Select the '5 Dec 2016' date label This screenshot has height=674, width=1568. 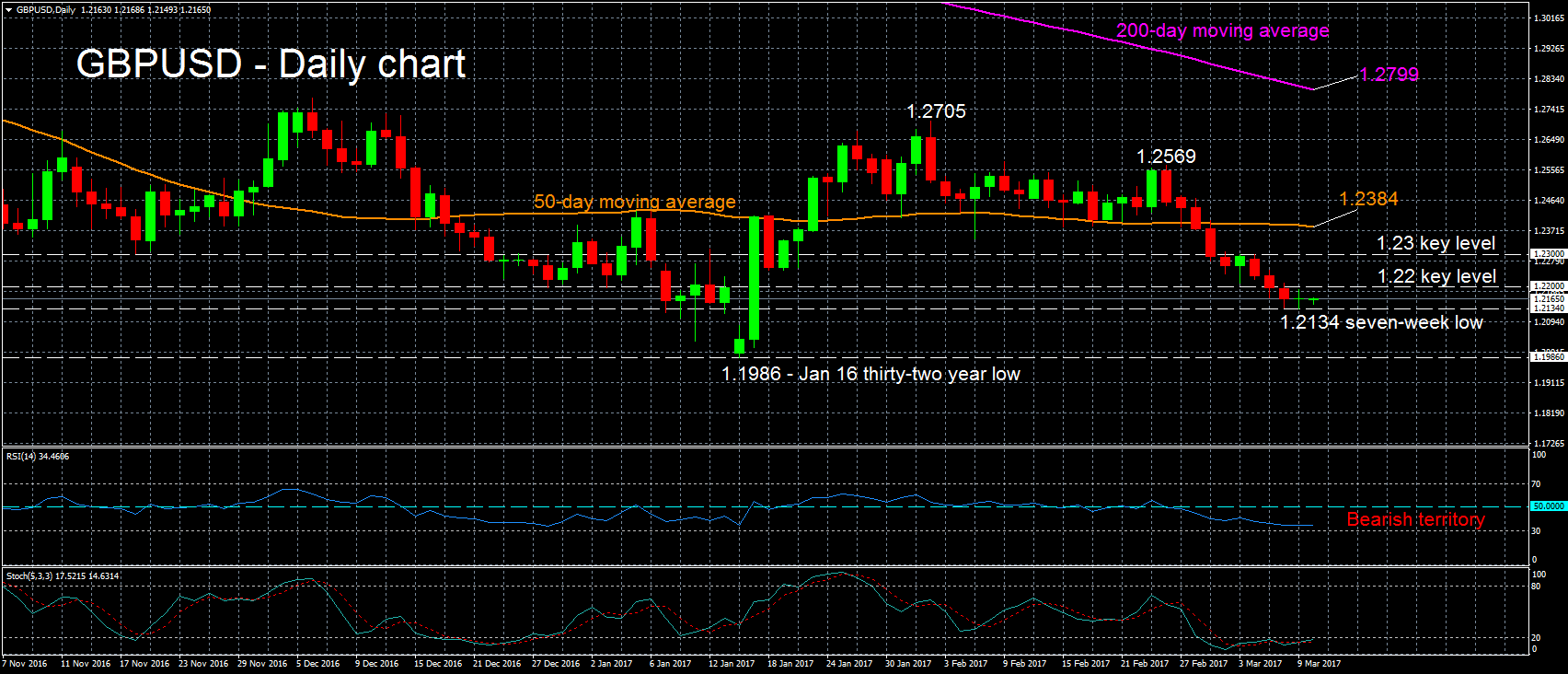point(318,664)
